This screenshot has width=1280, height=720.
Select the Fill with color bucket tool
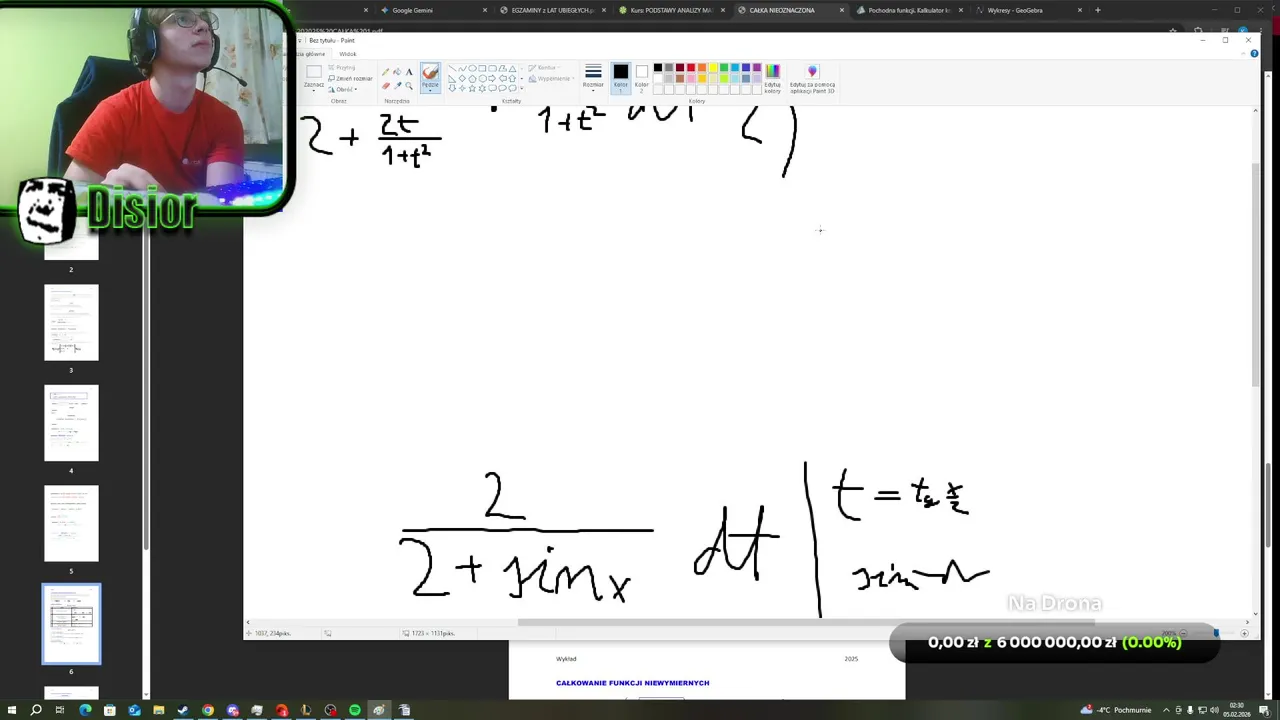[x=397, y=72]
